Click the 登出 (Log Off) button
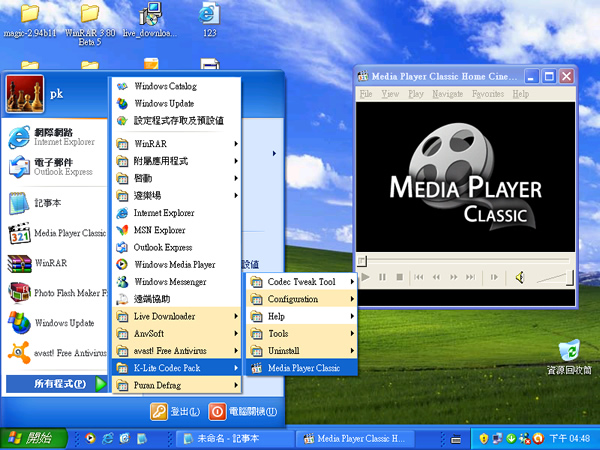The height and width of the screenshot is (450, 600). click(175, 412)
